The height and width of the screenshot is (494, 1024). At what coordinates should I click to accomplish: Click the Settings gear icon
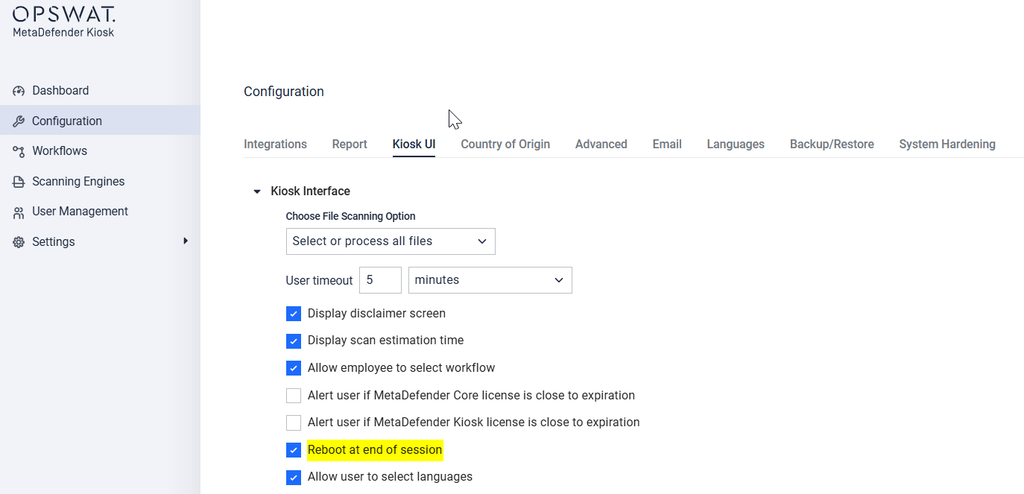pyautogui.click(x=19, y=242)
